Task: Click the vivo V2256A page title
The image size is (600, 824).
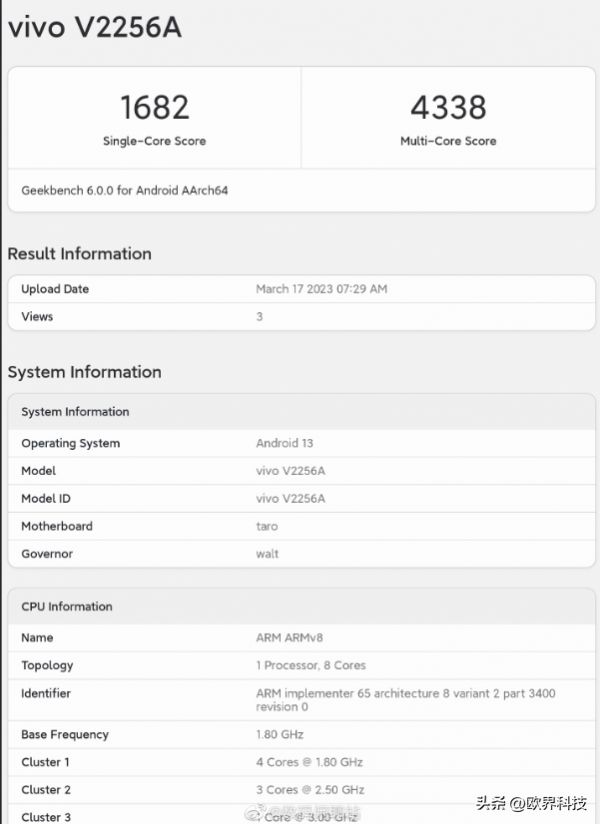Action: 95,28
